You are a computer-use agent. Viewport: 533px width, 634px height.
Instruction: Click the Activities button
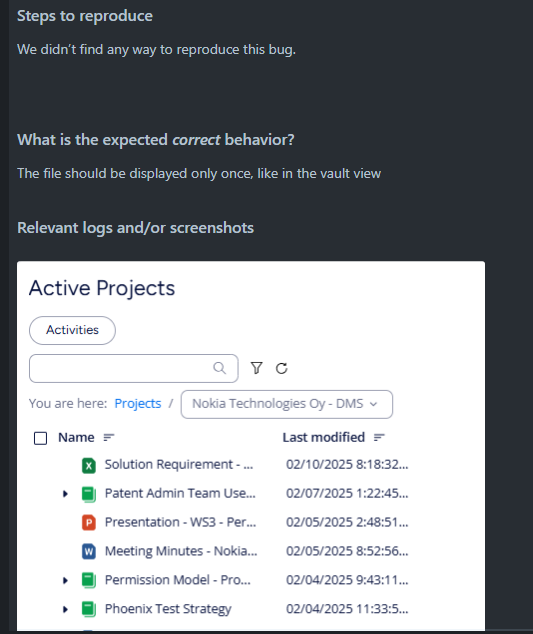tap(72, 330)
